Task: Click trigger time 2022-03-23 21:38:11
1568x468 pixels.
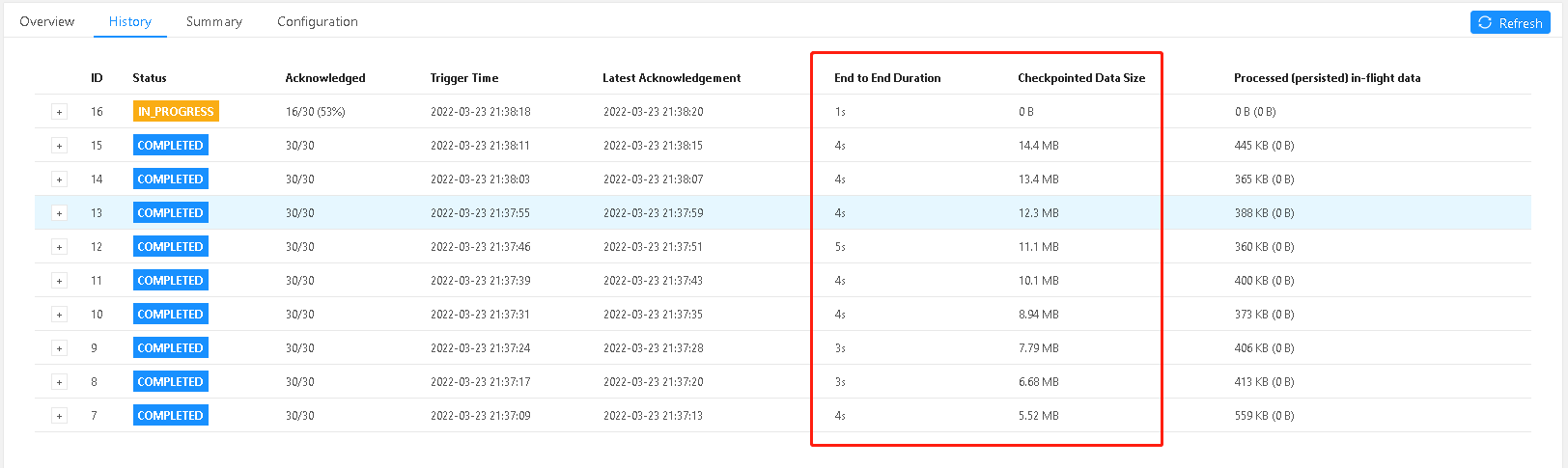Action: (x=481, y=146)
